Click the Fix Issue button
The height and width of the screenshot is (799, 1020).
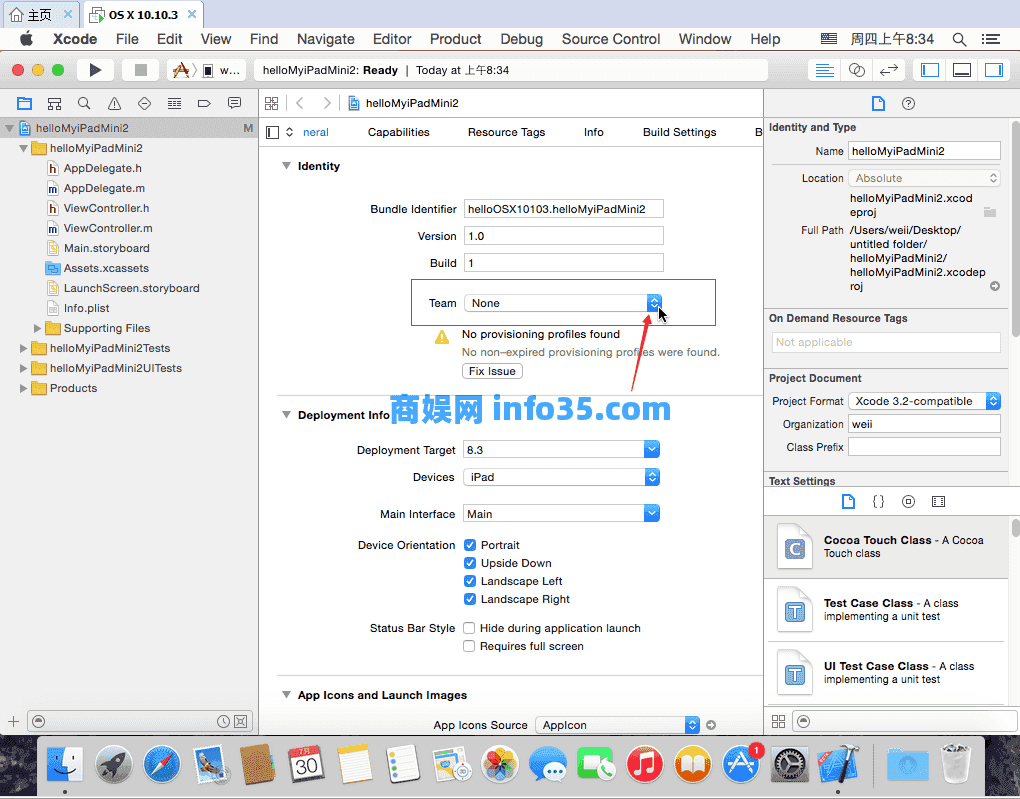coord(492,371)
